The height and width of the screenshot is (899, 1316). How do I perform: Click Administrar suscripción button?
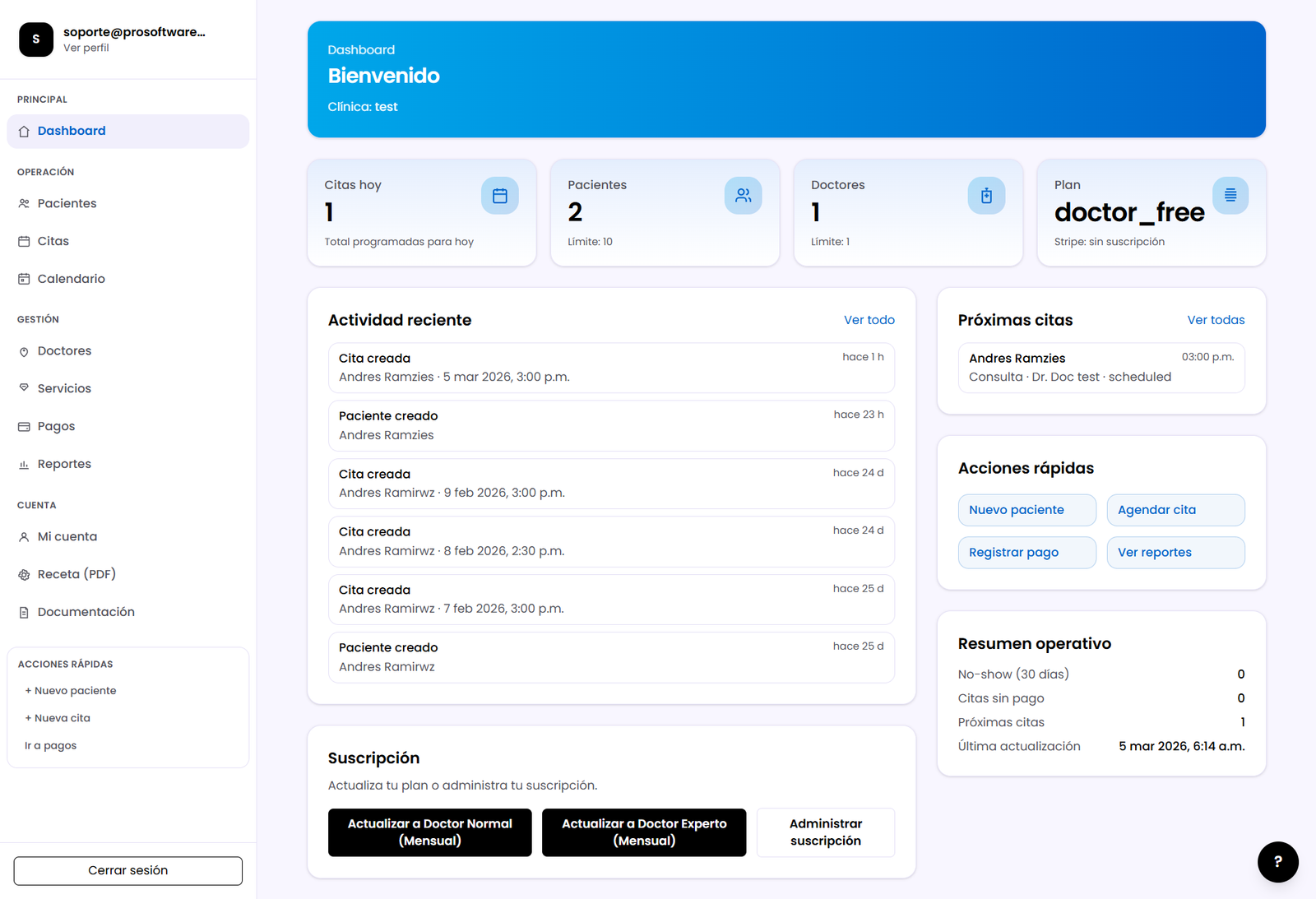click(825, 832)
